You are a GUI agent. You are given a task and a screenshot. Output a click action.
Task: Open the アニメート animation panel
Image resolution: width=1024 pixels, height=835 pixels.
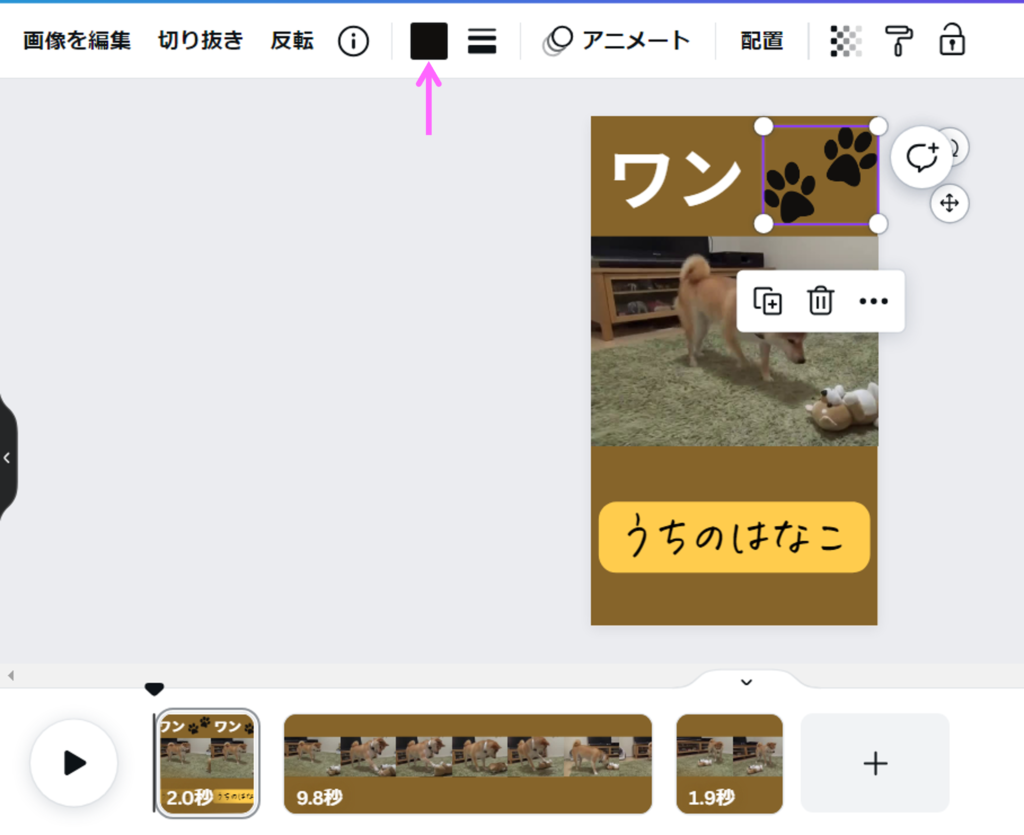tap(617, 41)
